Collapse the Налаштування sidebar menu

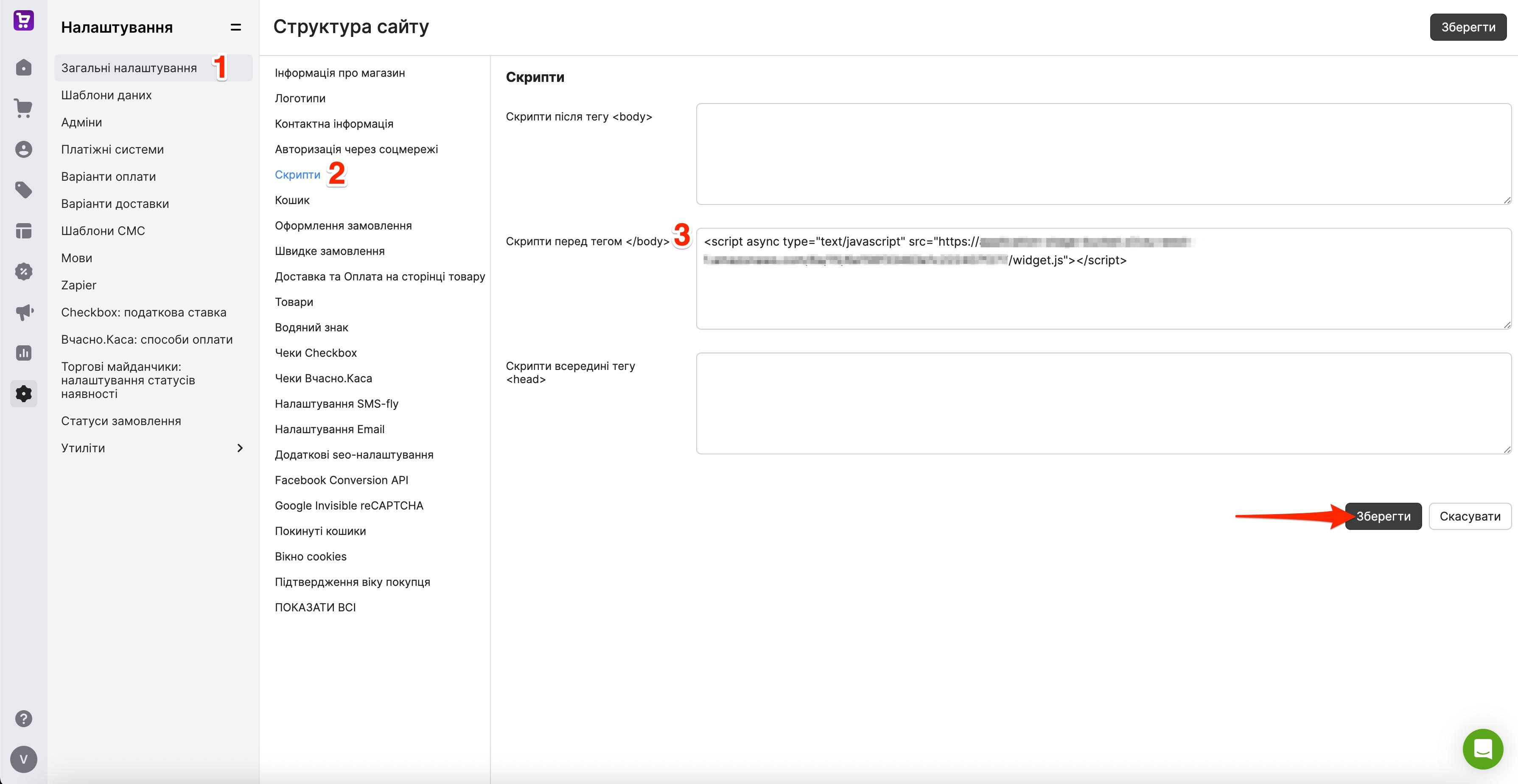tap(236, 27)
